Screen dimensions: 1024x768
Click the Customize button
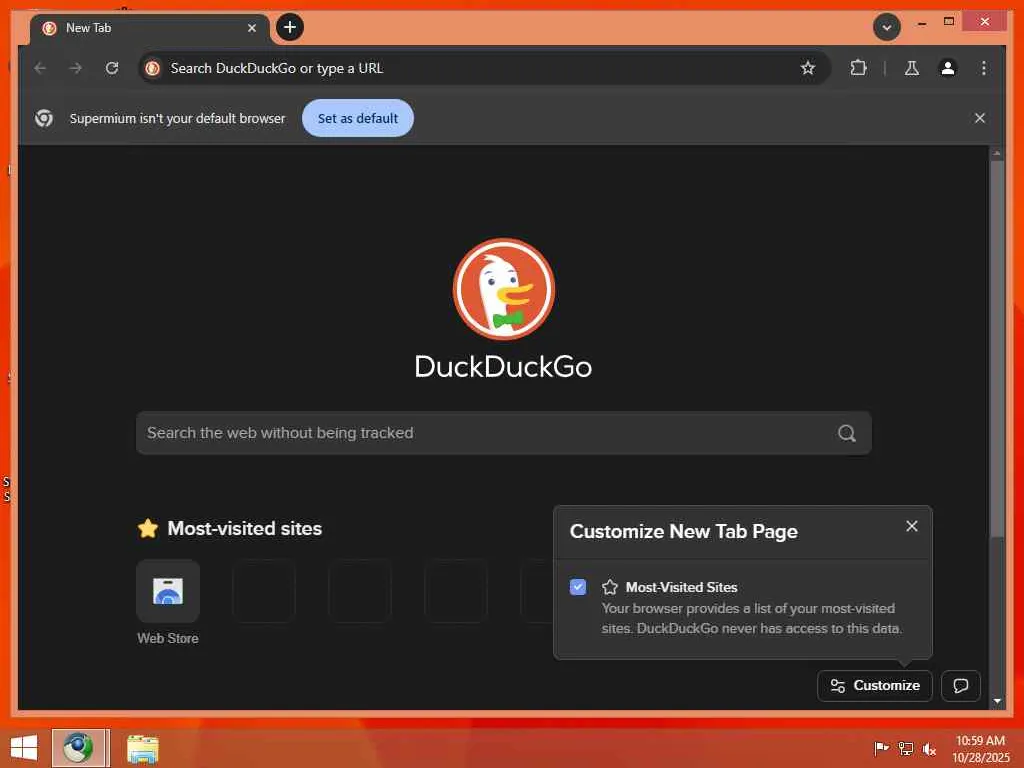click(x=874, y=686)
